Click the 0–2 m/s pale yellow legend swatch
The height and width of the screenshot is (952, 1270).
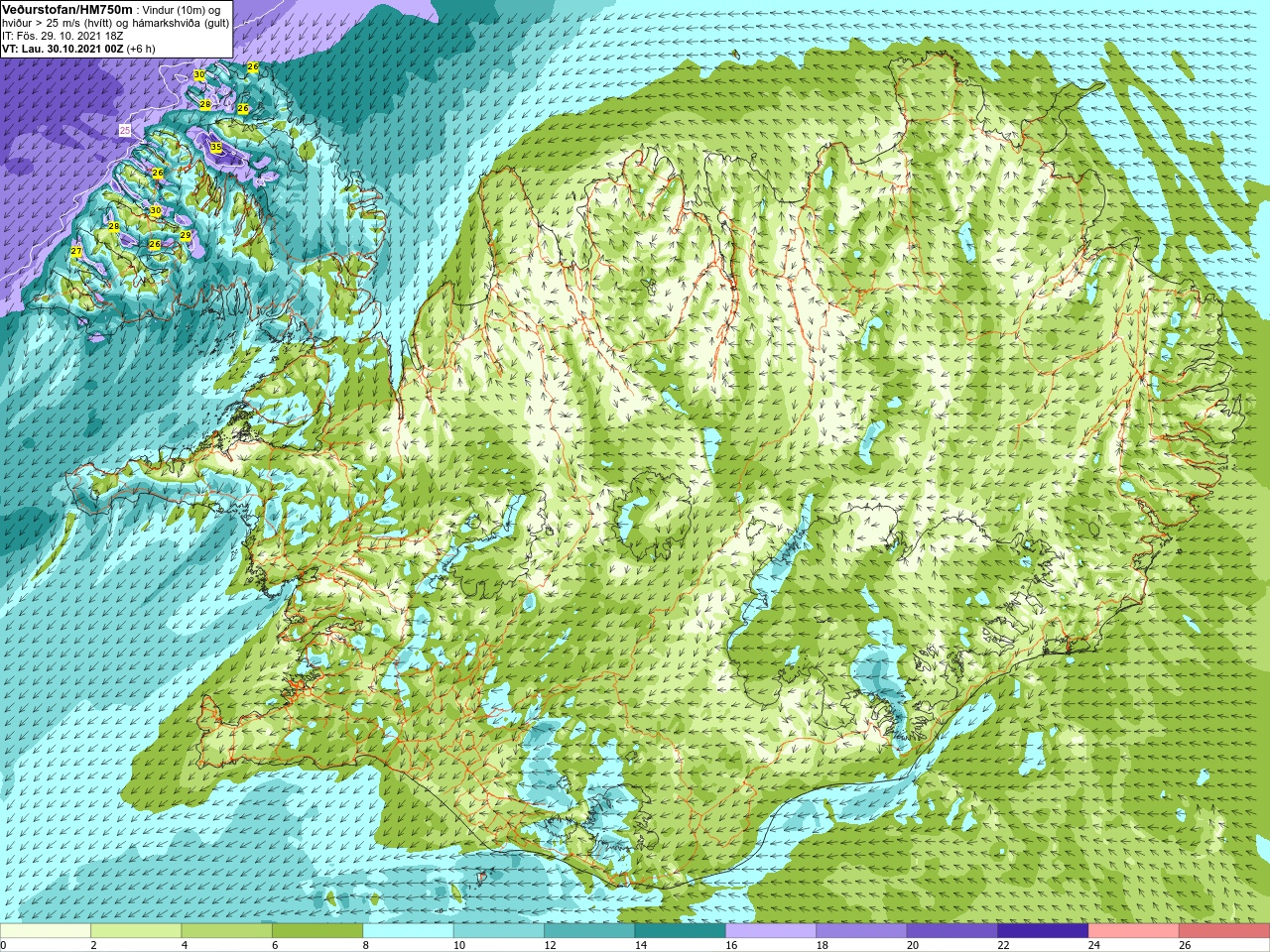tap(46, 931)
